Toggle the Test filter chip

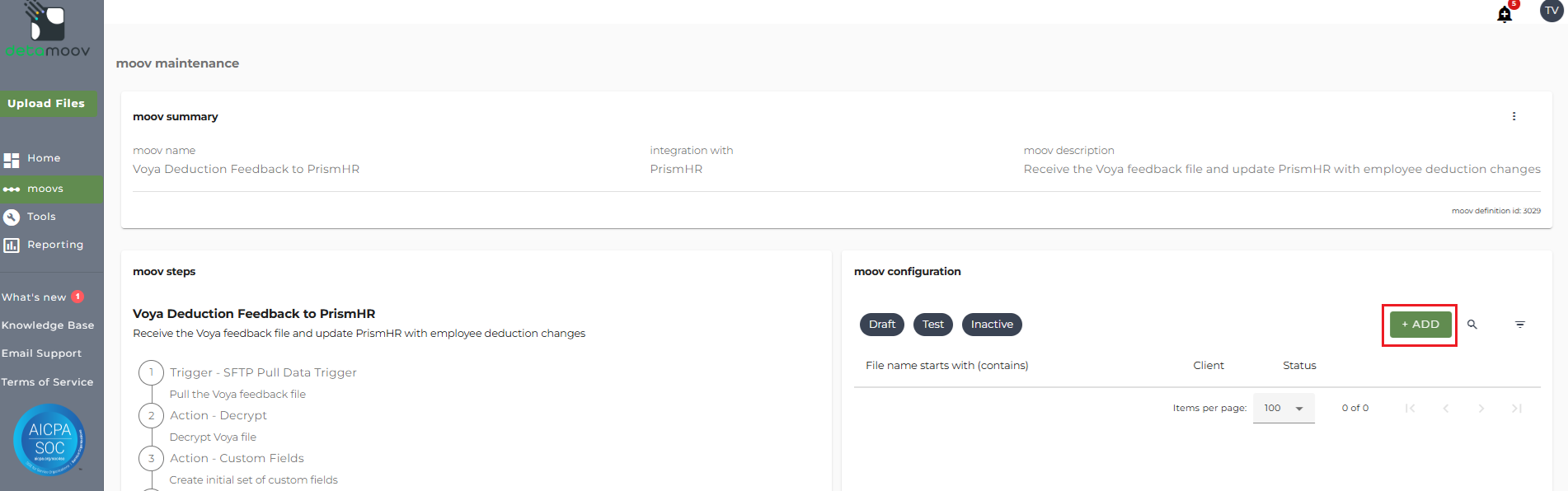933,325
